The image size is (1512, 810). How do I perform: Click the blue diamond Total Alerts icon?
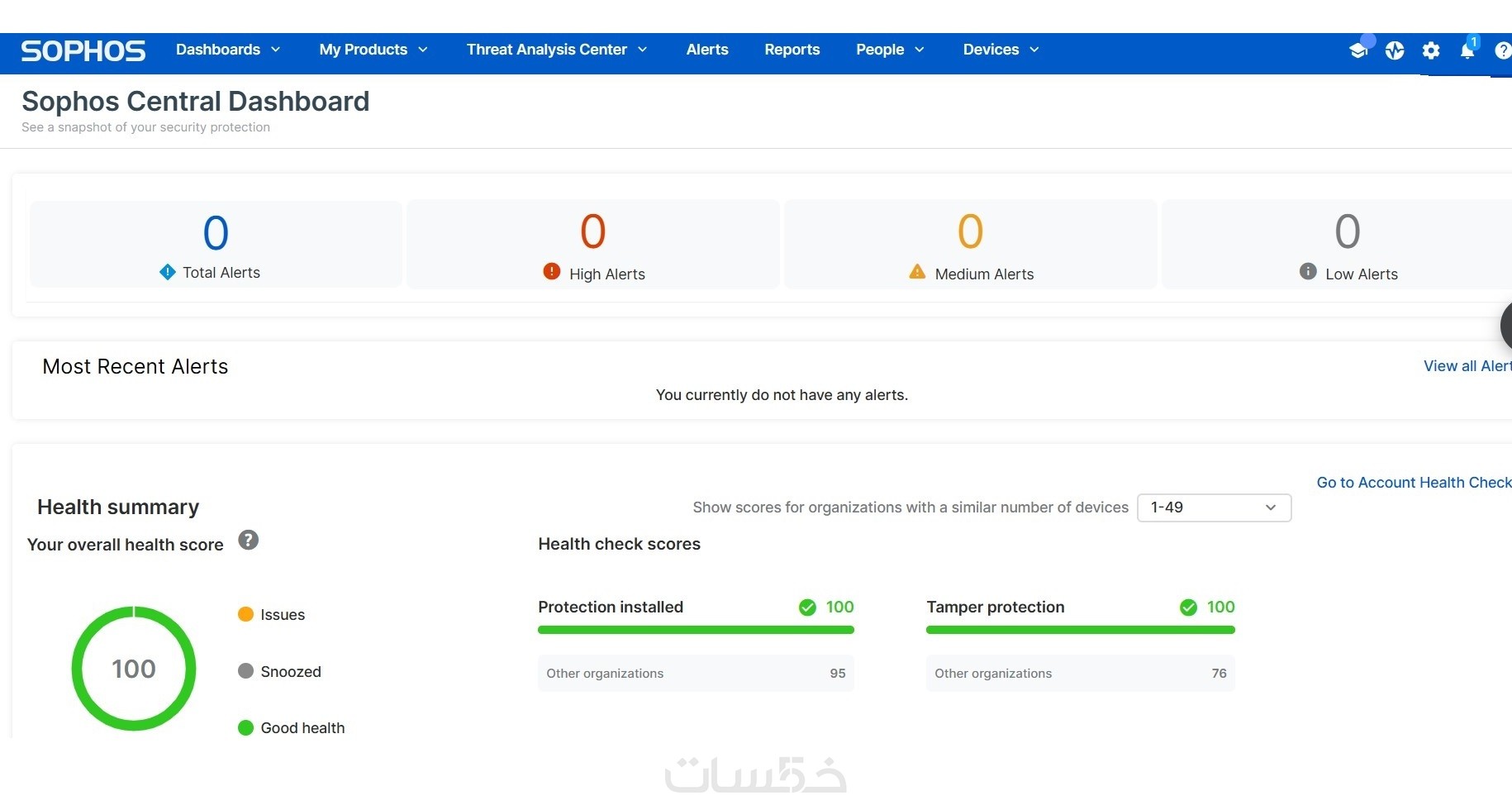[168, 272]
